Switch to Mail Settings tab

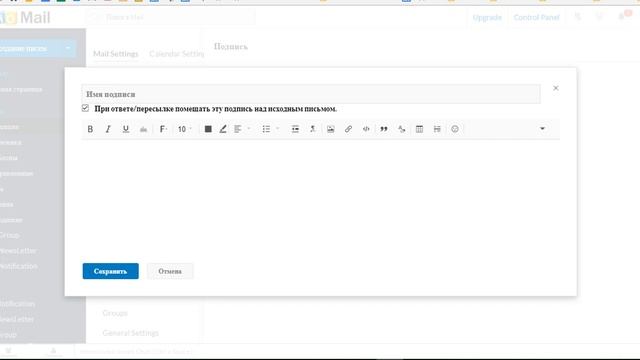116,54
